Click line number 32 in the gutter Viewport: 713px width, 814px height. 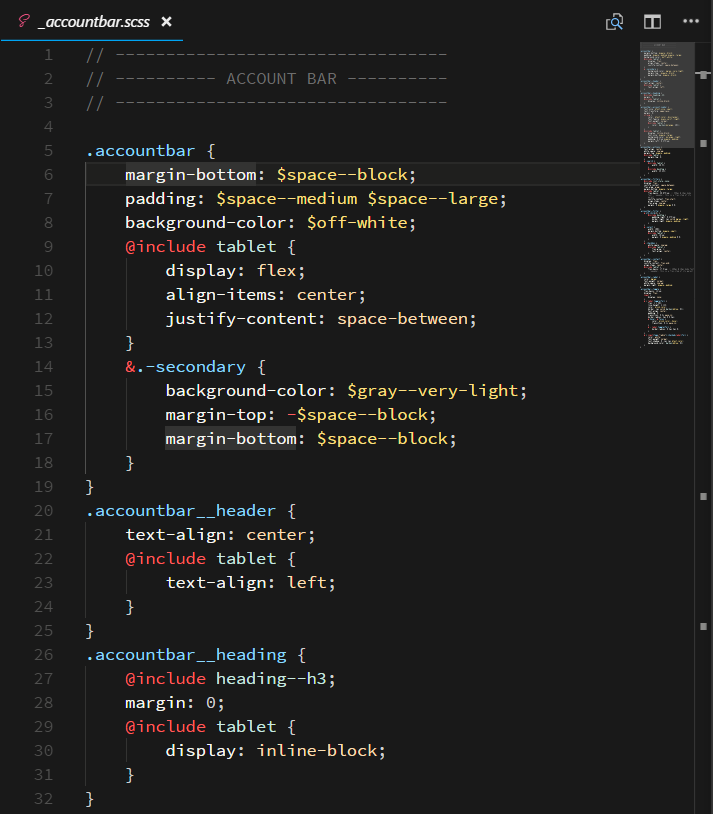pos(44,798)
